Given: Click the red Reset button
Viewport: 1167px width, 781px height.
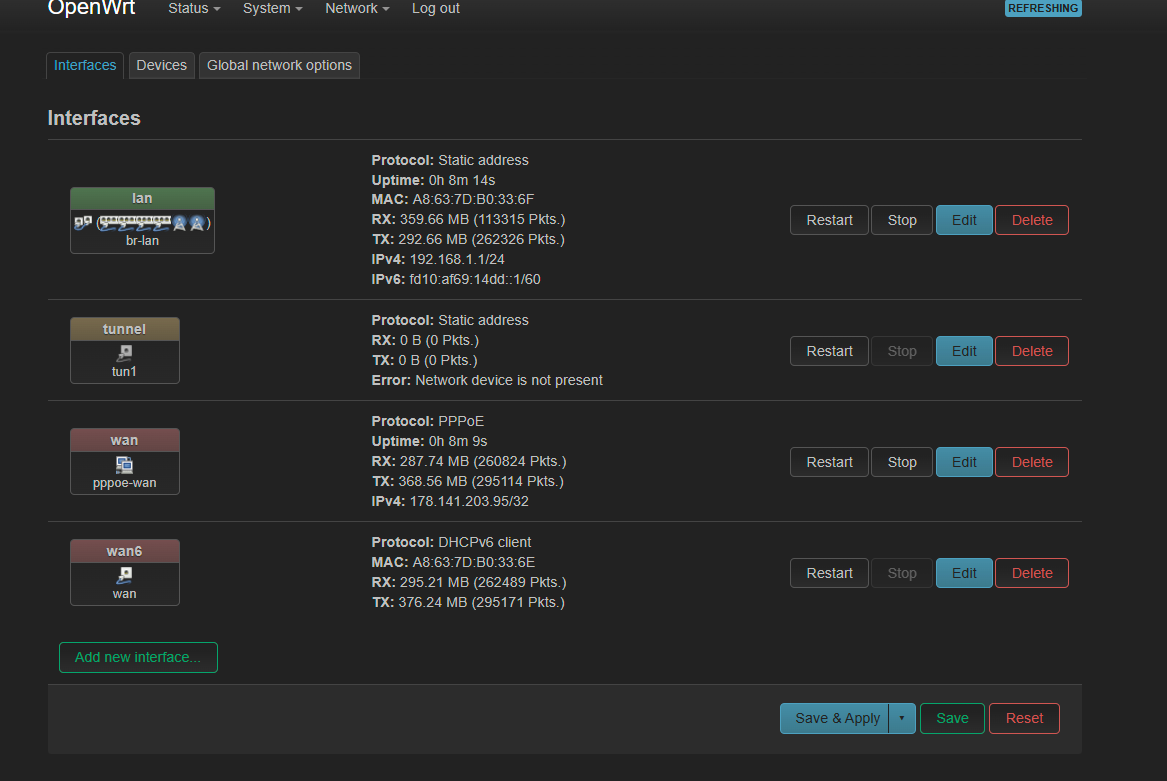Looking at the screenshot, I should [1024, 718].
